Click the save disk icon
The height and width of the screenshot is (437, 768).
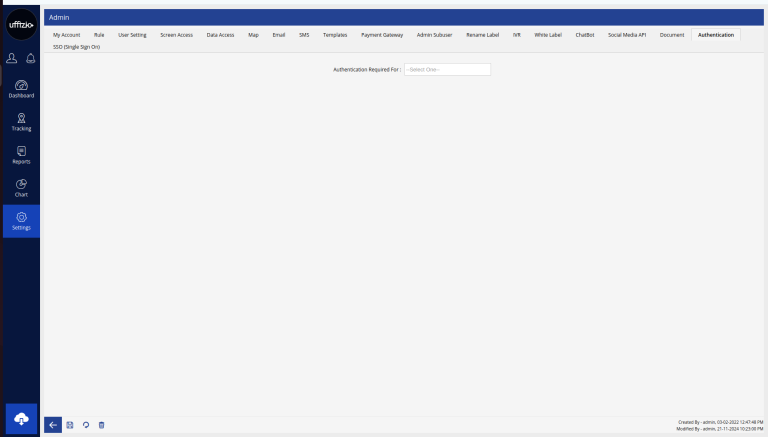(x=70, y=425)
